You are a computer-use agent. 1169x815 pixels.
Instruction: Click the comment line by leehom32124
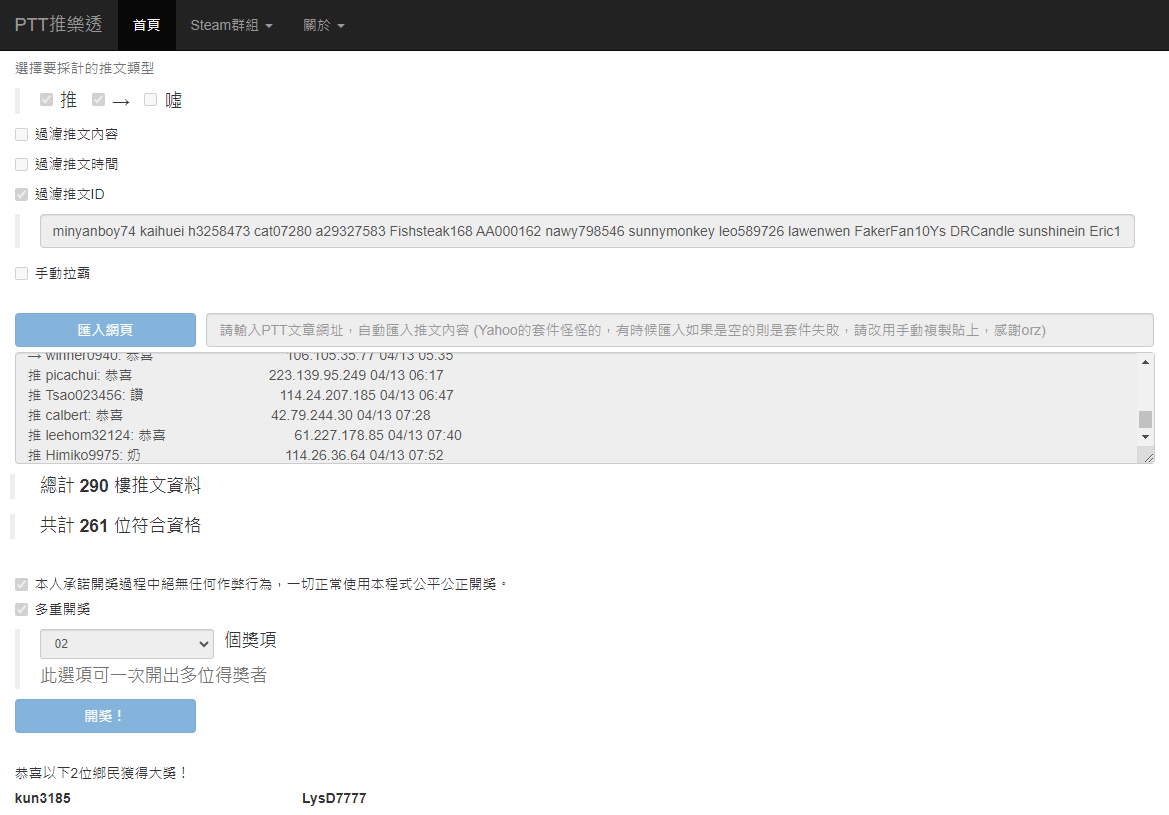(x=245, y=435)
